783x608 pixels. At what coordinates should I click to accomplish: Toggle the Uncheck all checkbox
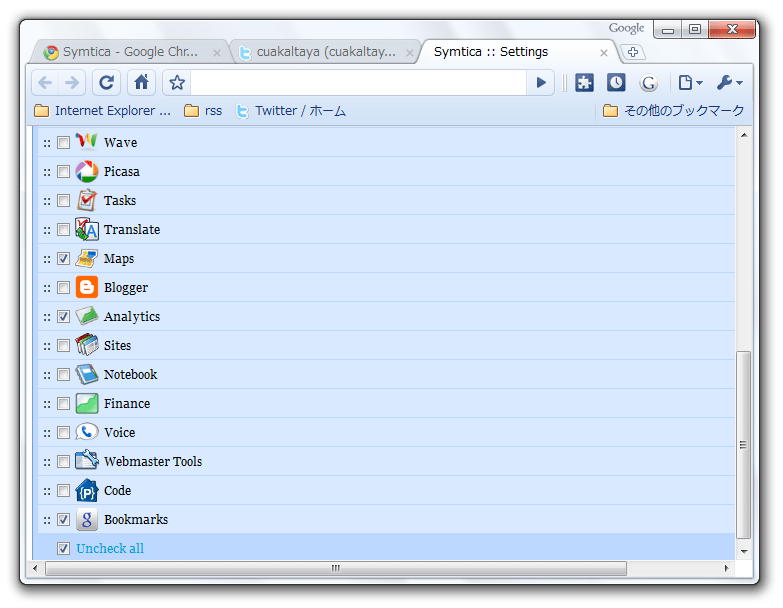pyautogui.click(x=63, y=549)
